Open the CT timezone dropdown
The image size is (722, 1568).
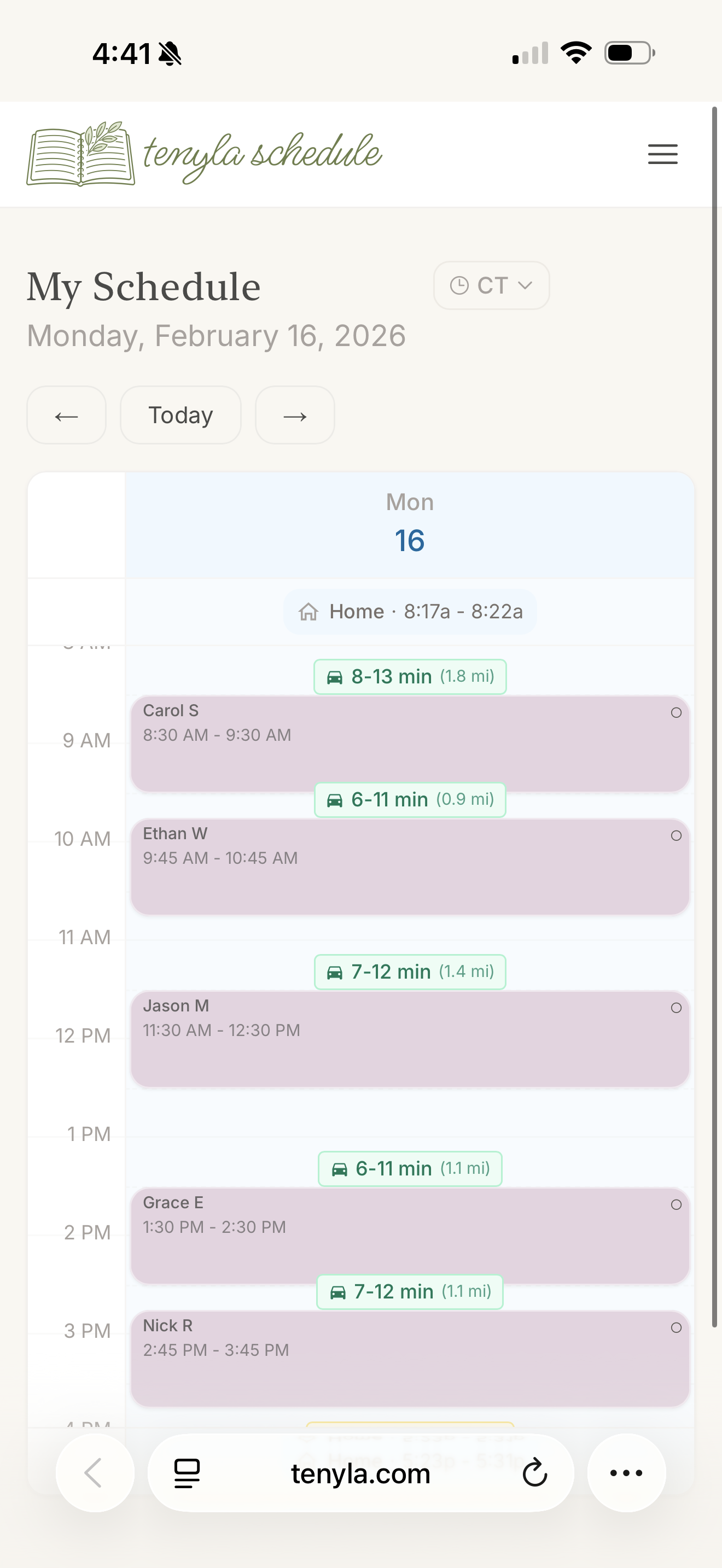click(x=491, y=284)
